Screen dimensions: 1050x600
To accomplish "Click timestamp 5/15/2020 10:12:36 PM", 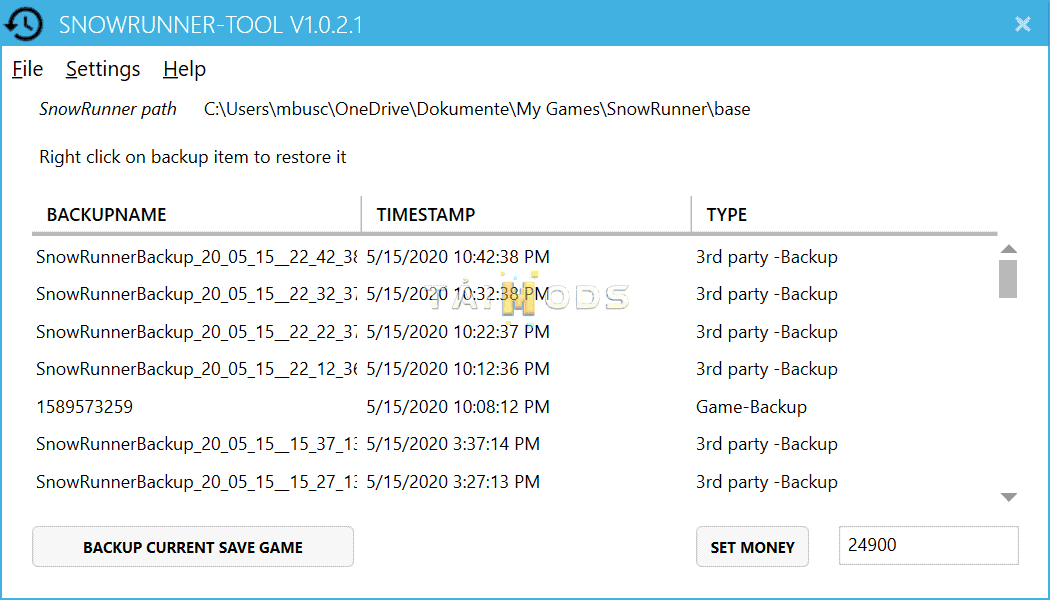I will [x=458, y=369].
